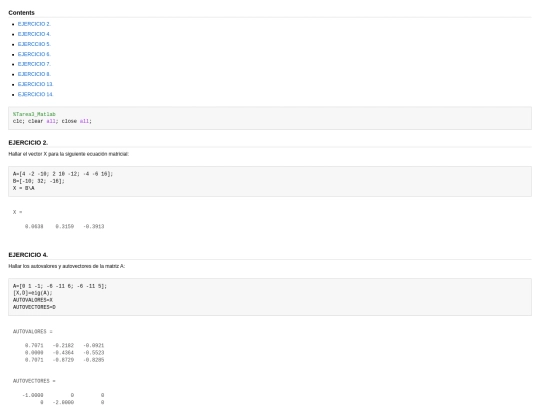Click the 'X =' output label
Image resolution: width=540 pixels, height=405 pixels.
[x=18, y=212]
